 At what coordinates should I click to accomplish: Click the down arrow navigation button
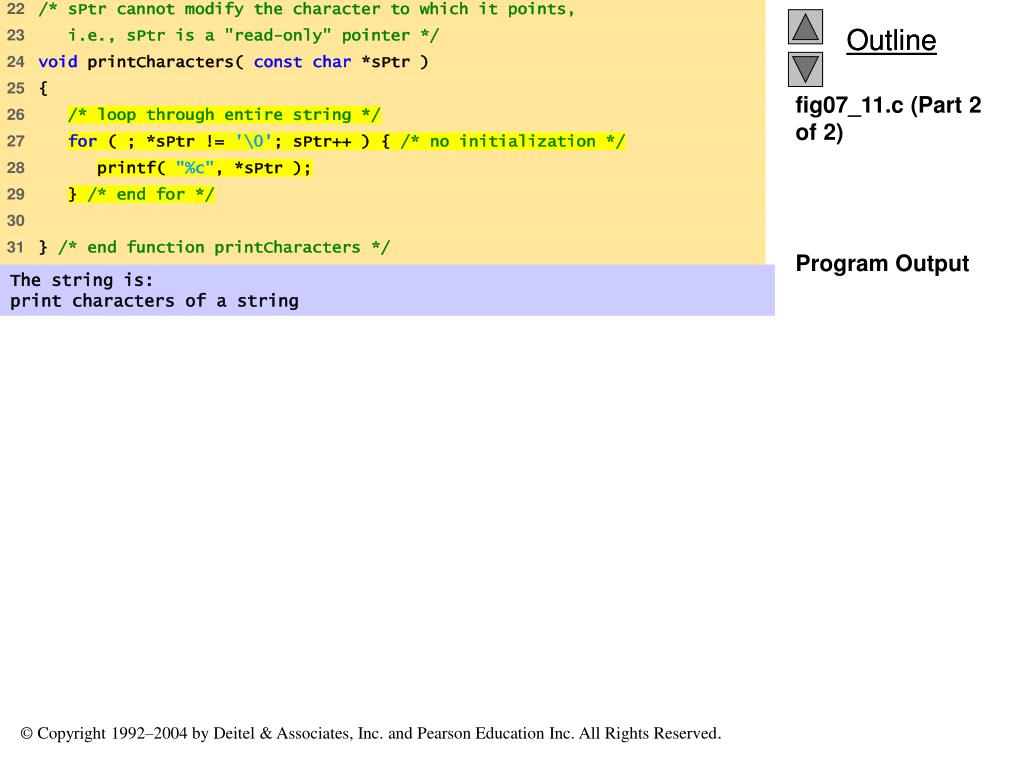[x=805, y=69]
